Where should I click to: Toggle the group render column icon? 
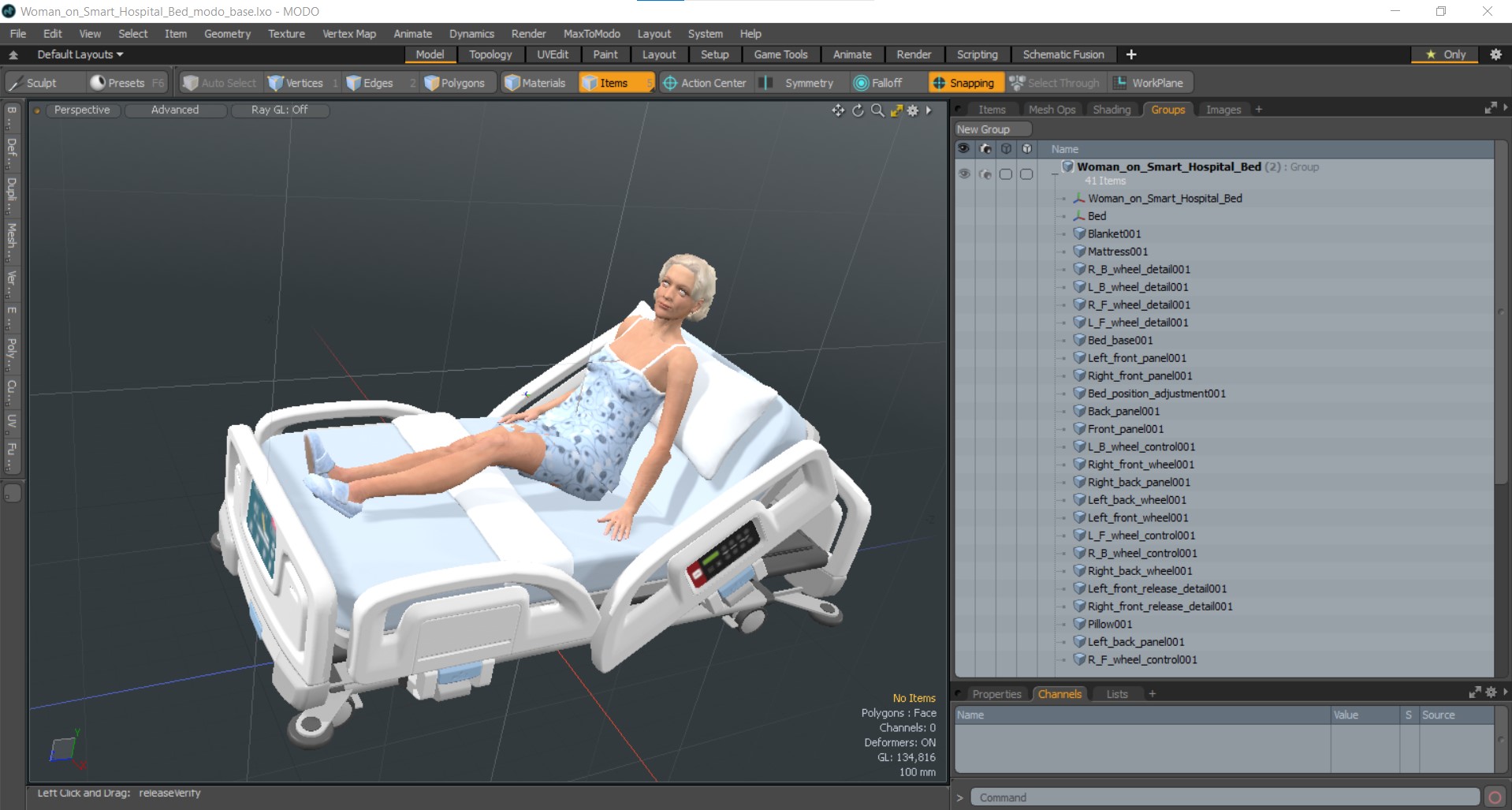(x=985, y=174)
